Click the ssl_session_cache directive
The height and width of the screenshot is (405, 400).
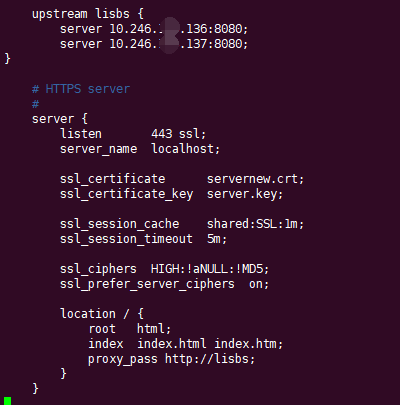[x=119, y=224]
